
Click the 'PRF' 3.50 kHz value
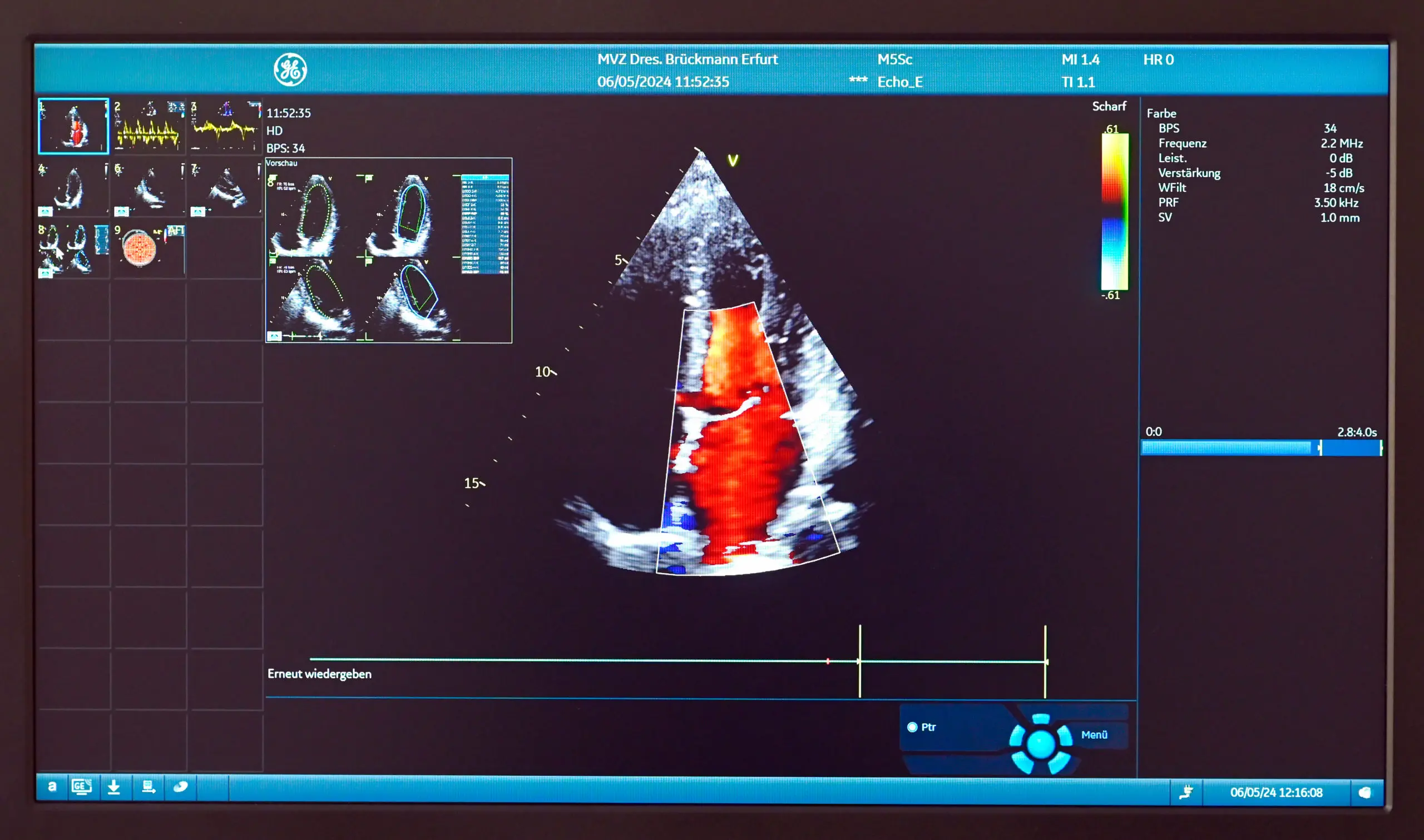[1336, 203]
